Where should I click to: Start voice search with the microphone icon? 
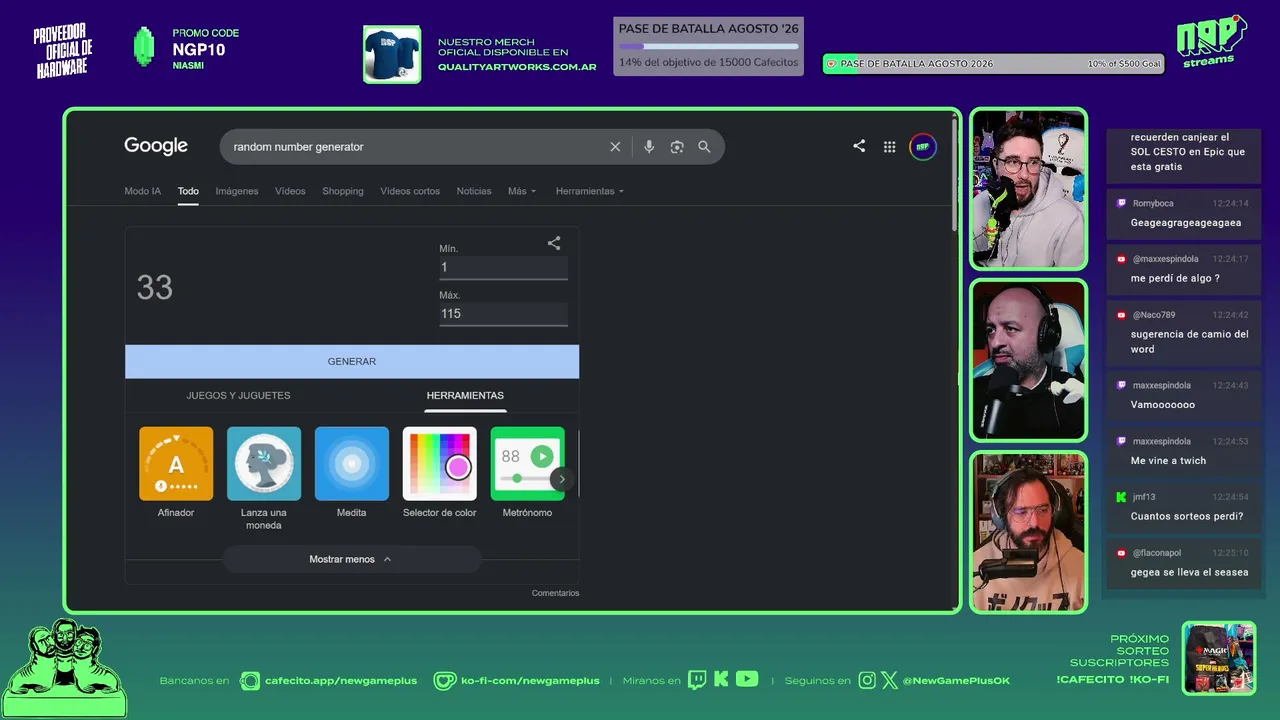pos(649,147)
